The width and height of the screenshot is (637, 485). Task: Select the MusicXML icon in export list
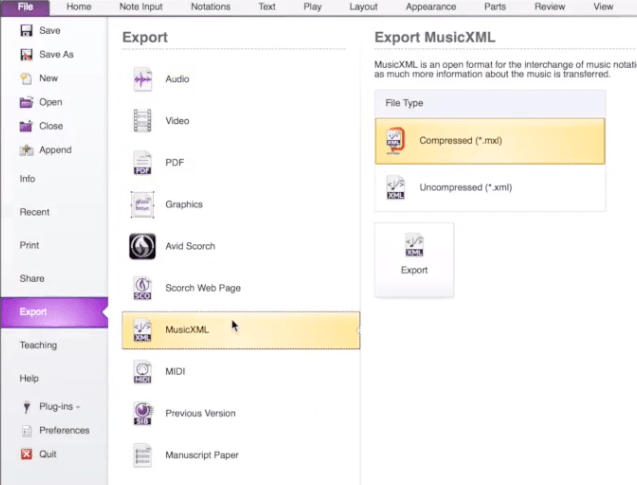[143, 330]
